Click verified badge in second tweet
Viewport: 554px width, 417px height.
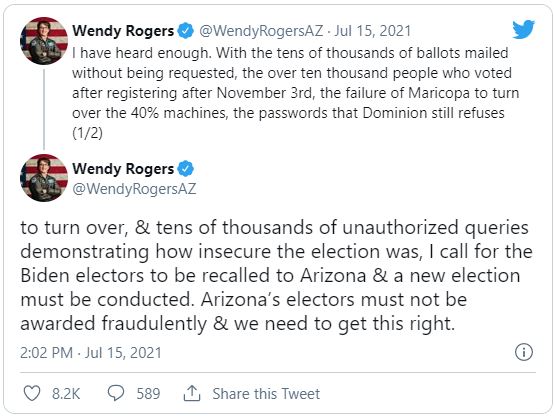185,169
